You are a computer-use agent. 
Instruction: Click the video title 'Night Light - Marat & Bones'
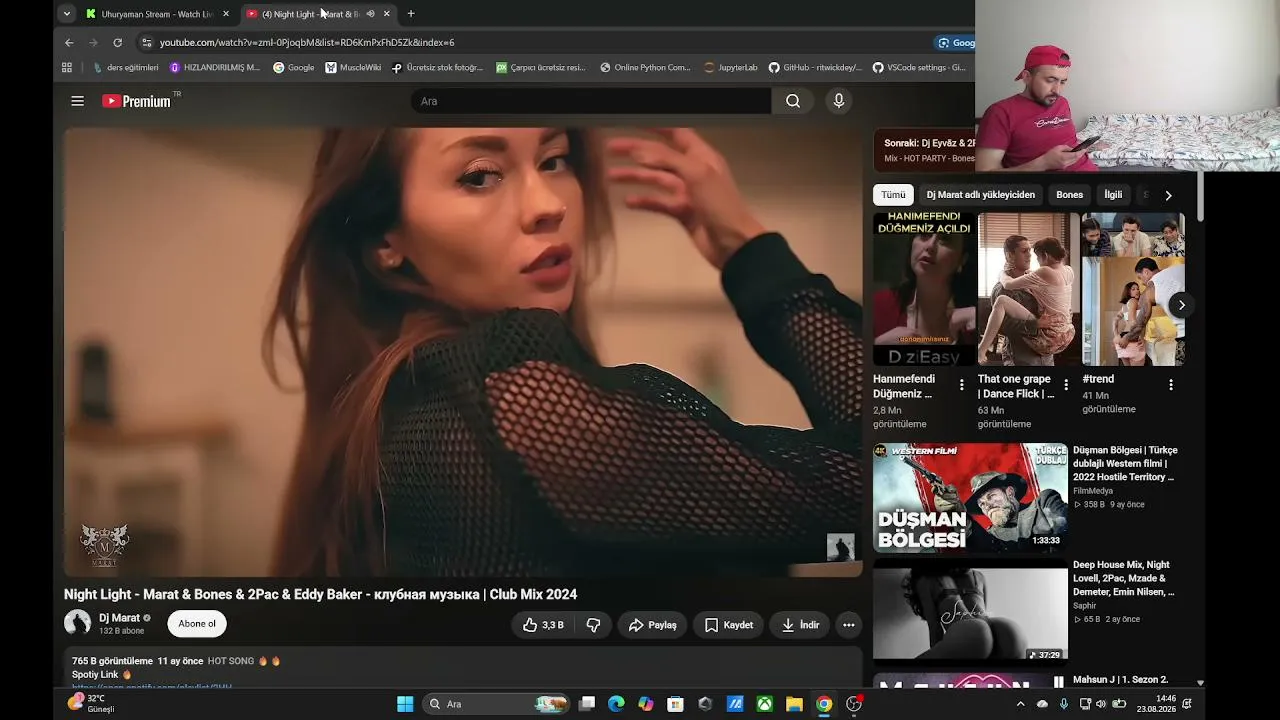(x=321, y=594)
